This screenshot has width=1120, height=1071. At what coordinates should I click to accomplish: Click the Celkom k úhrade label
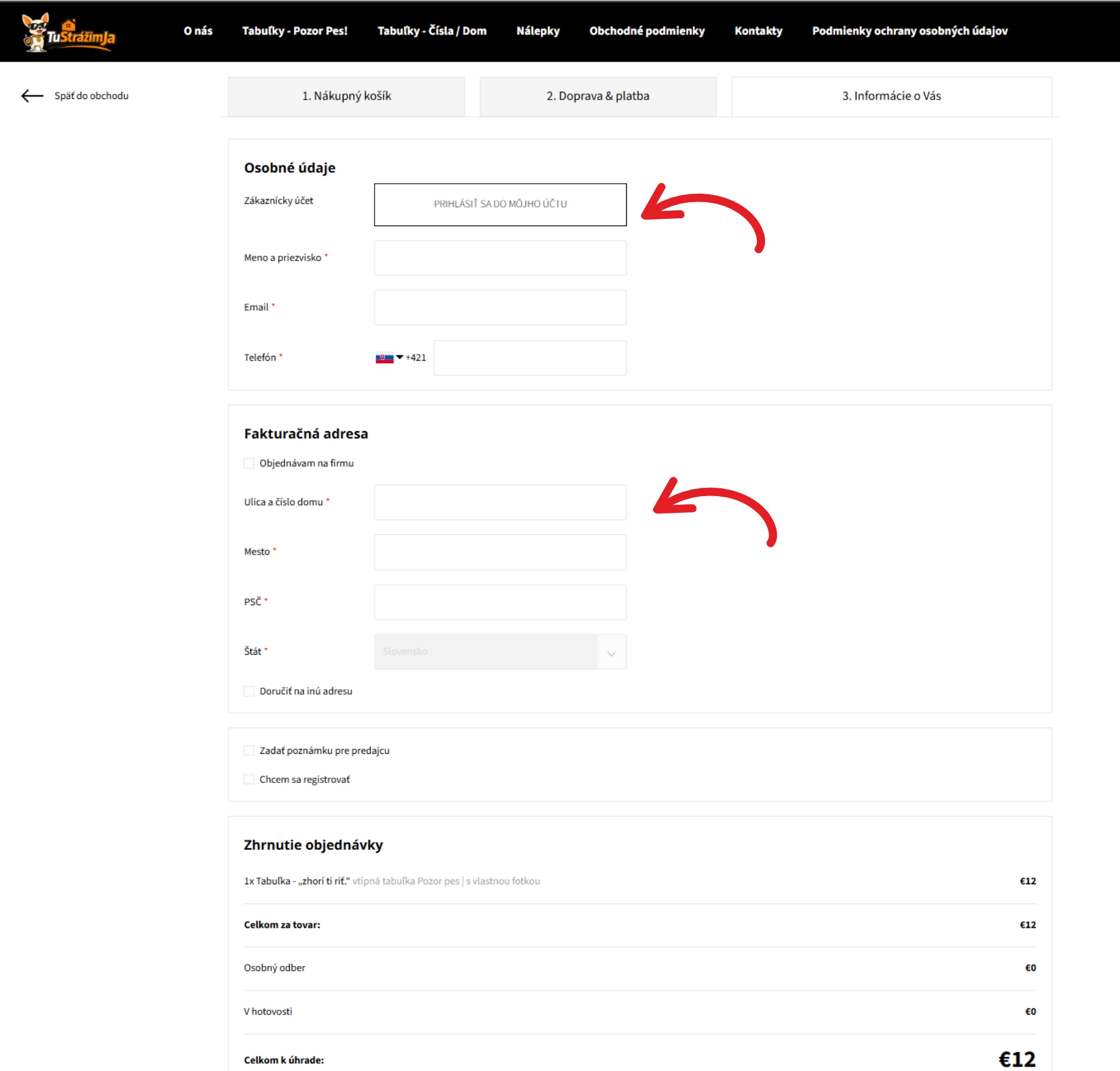coord(284,1060)
